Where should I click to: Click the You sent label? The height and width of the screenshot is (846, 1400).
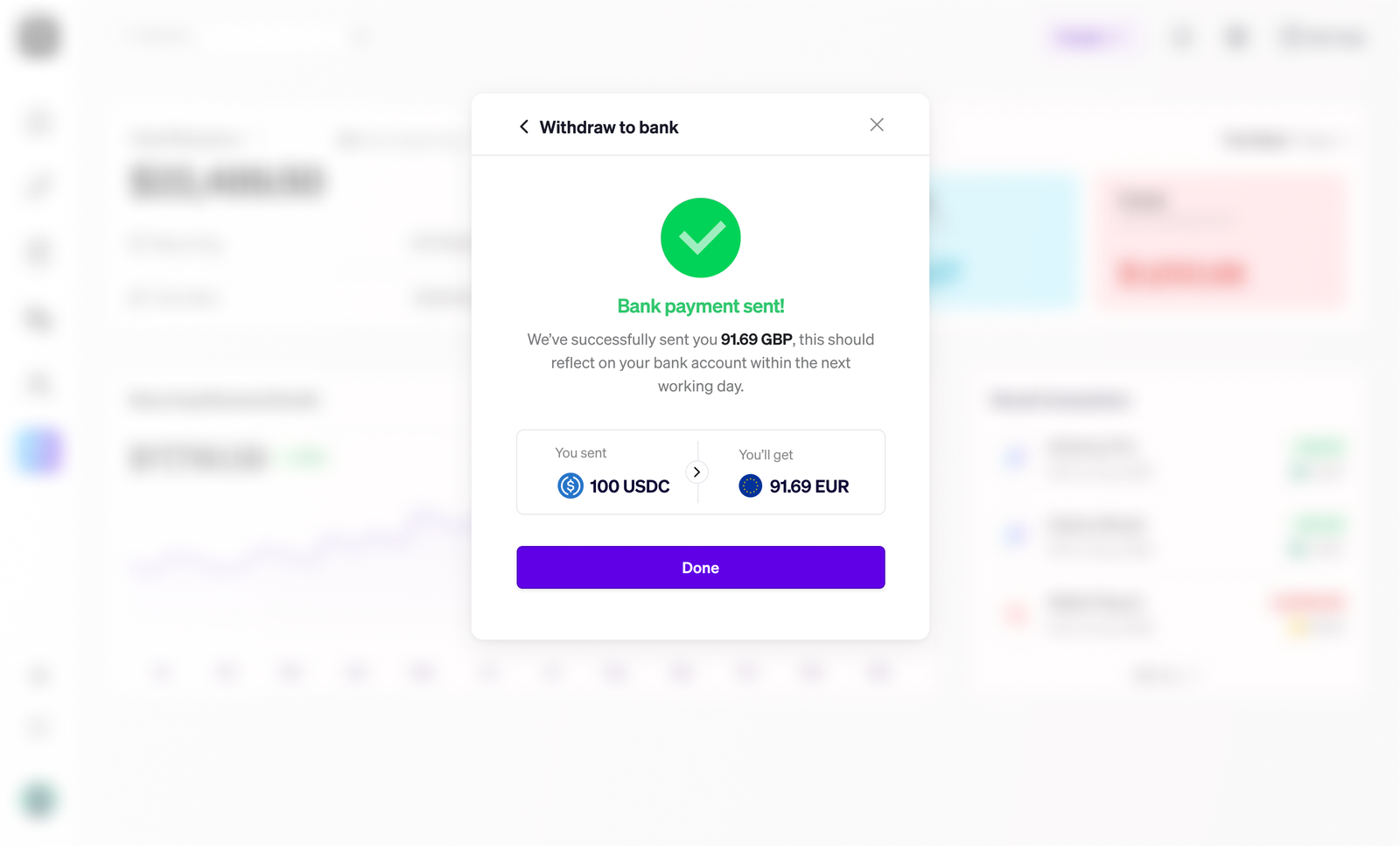[x=581, y=453]
